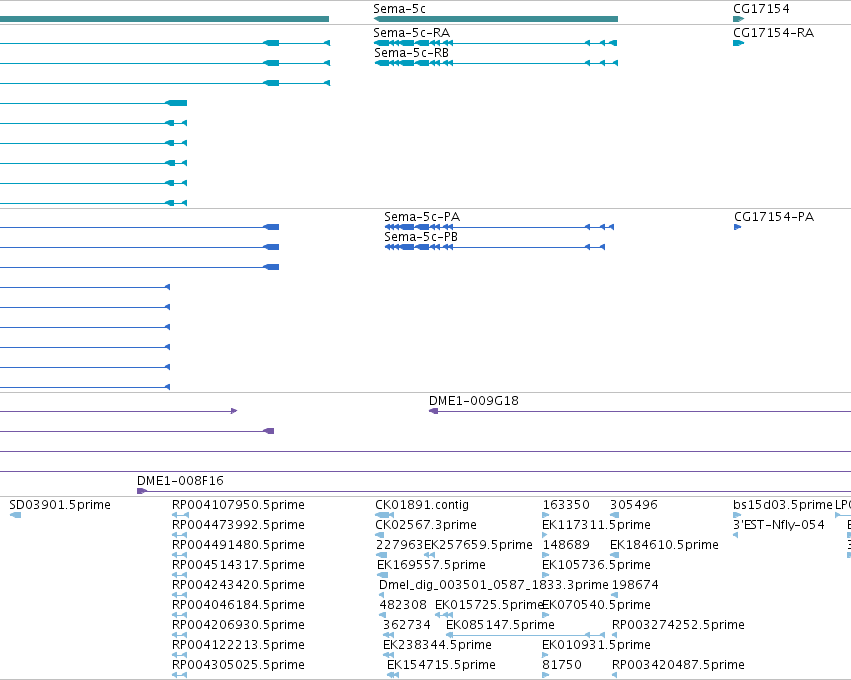This screenshot has width=851, height=680.
Task: Open the Sema-5c-RA transcript label
Action: [x=411, y=33]
